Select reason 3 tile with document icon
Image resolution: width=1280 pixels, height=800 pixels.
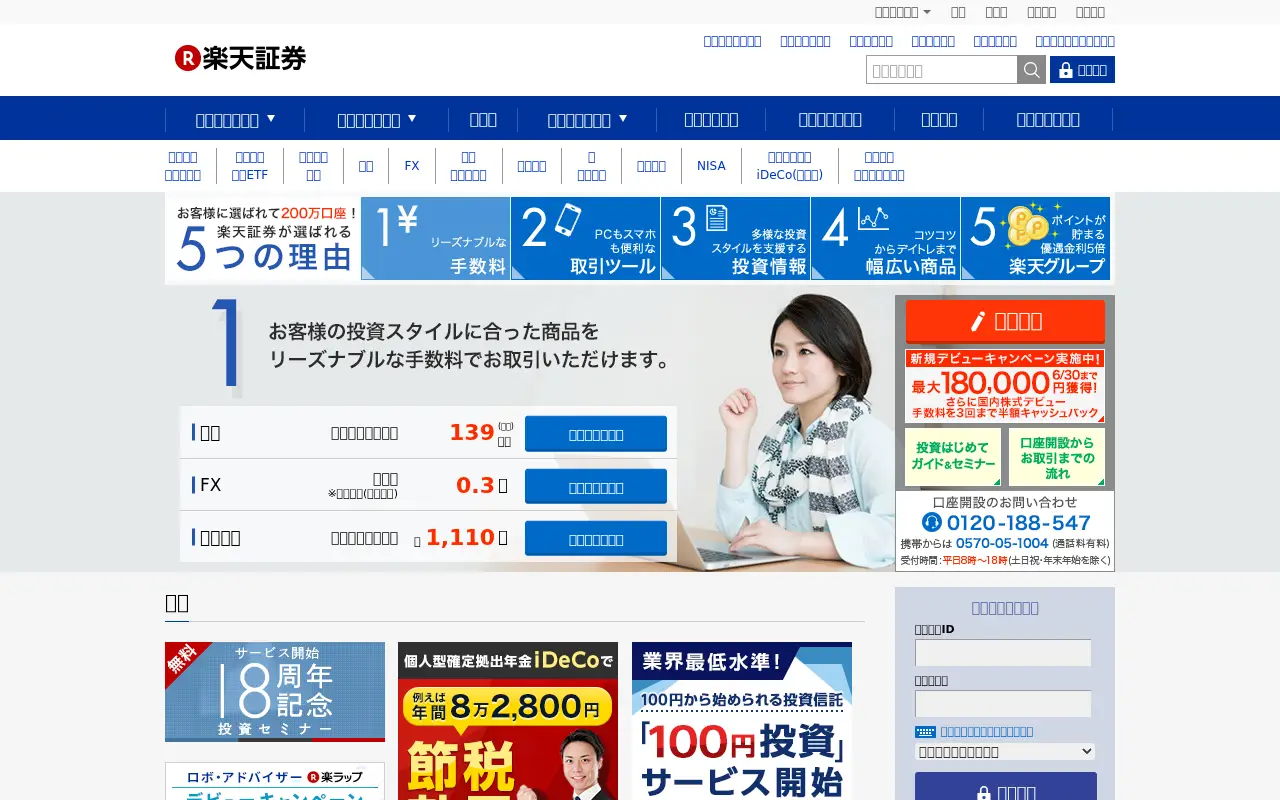coord(736,238)
